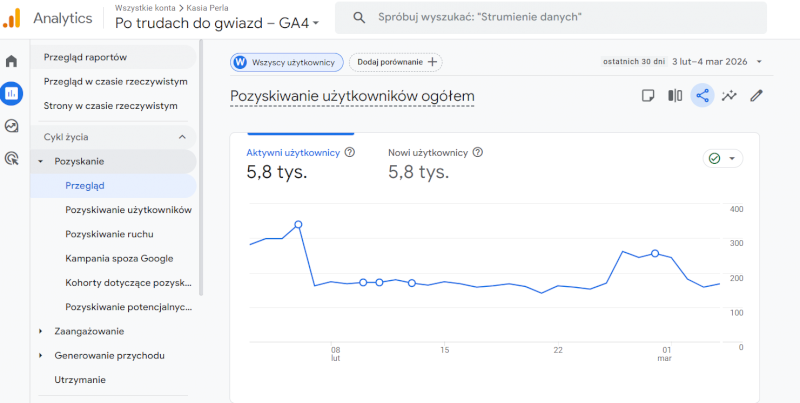The width and height of the screenshot is (800, 403).
Task: Click the pencil edit report icon
Action: tap(756, 96)
